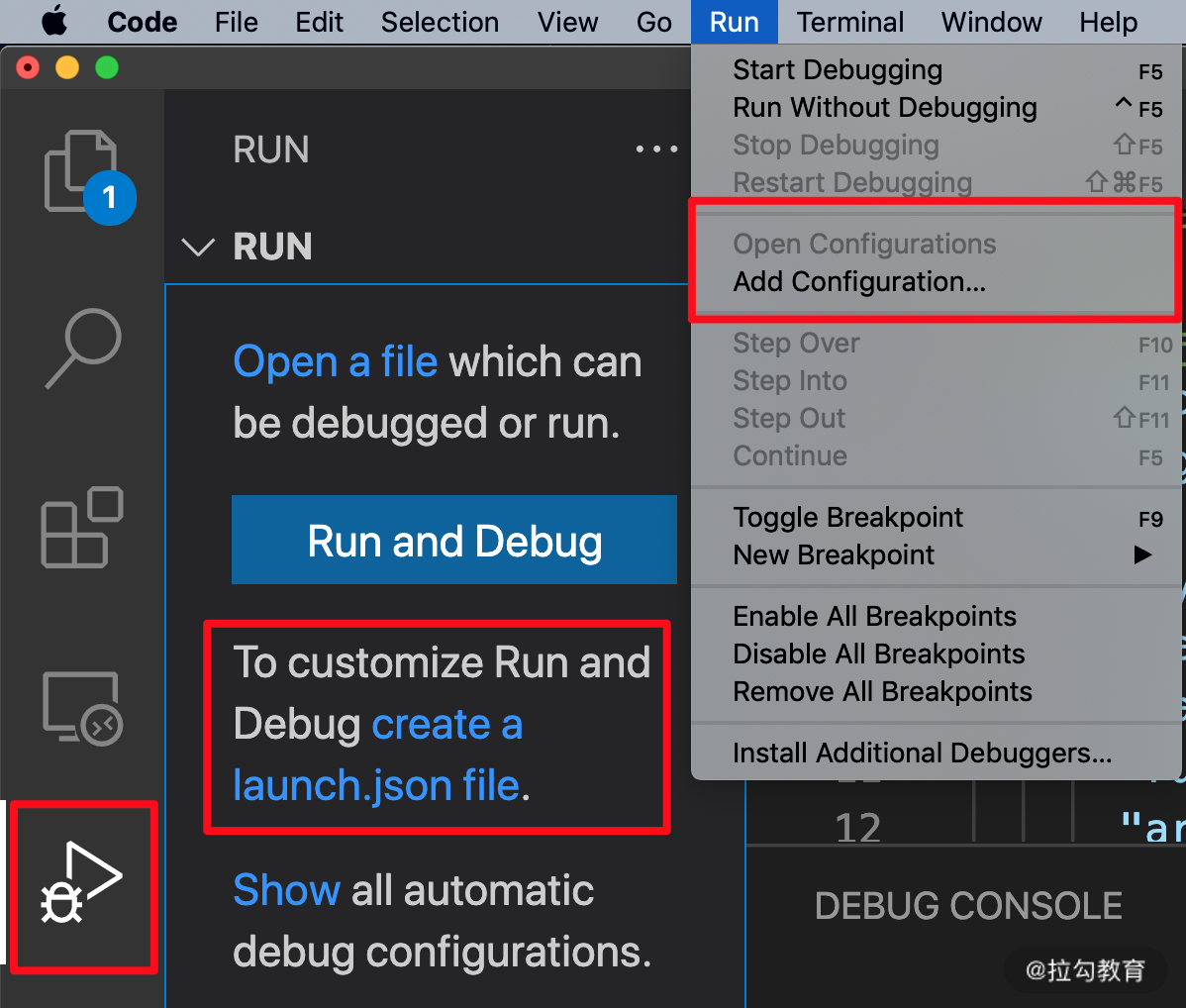Choose Remove All Breakpoints
1186x1008 pixels.
pos(937,692)
